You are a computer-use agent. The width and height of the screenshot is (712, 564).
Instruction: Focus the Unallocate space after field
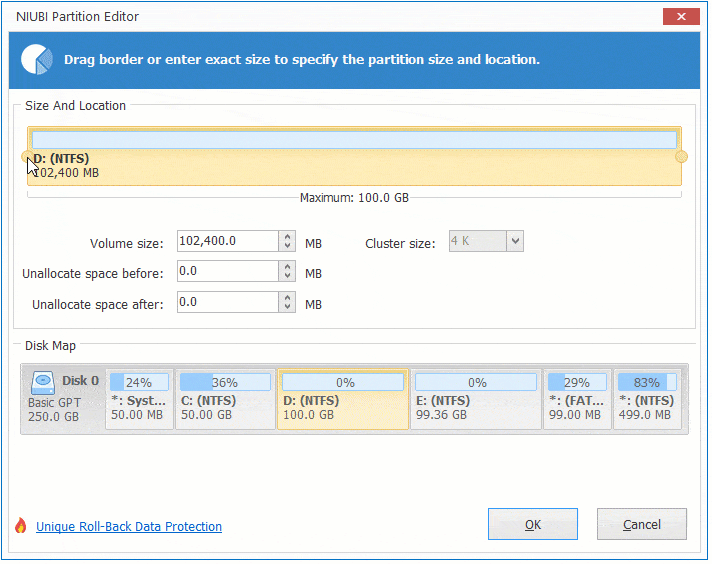tap(226, 302)
